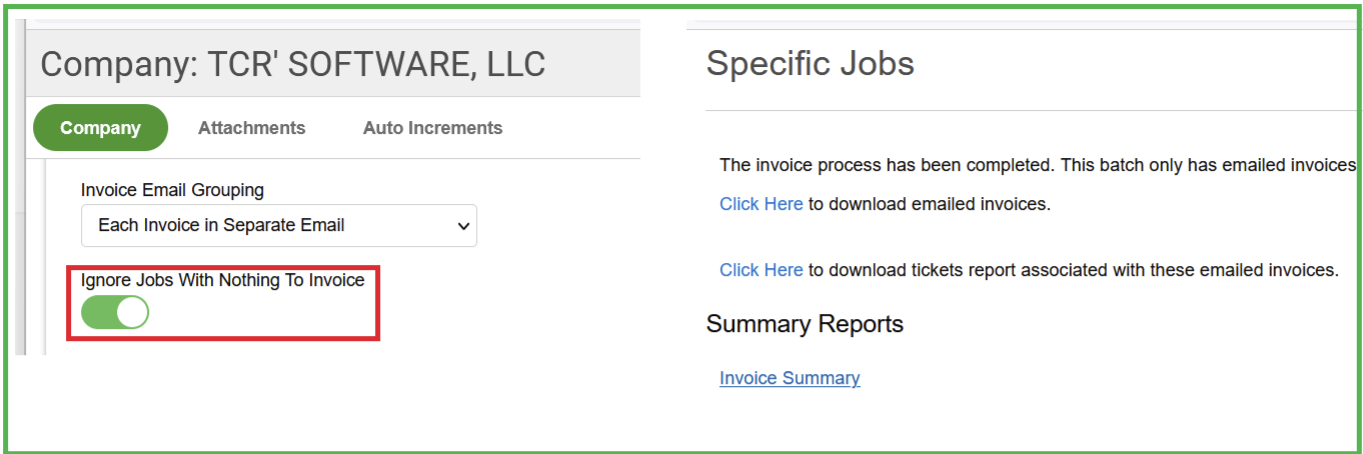Viewport: 1363px width, 454px height.
Task: Click the invoice process completed message
Action: coord(1036,165)
